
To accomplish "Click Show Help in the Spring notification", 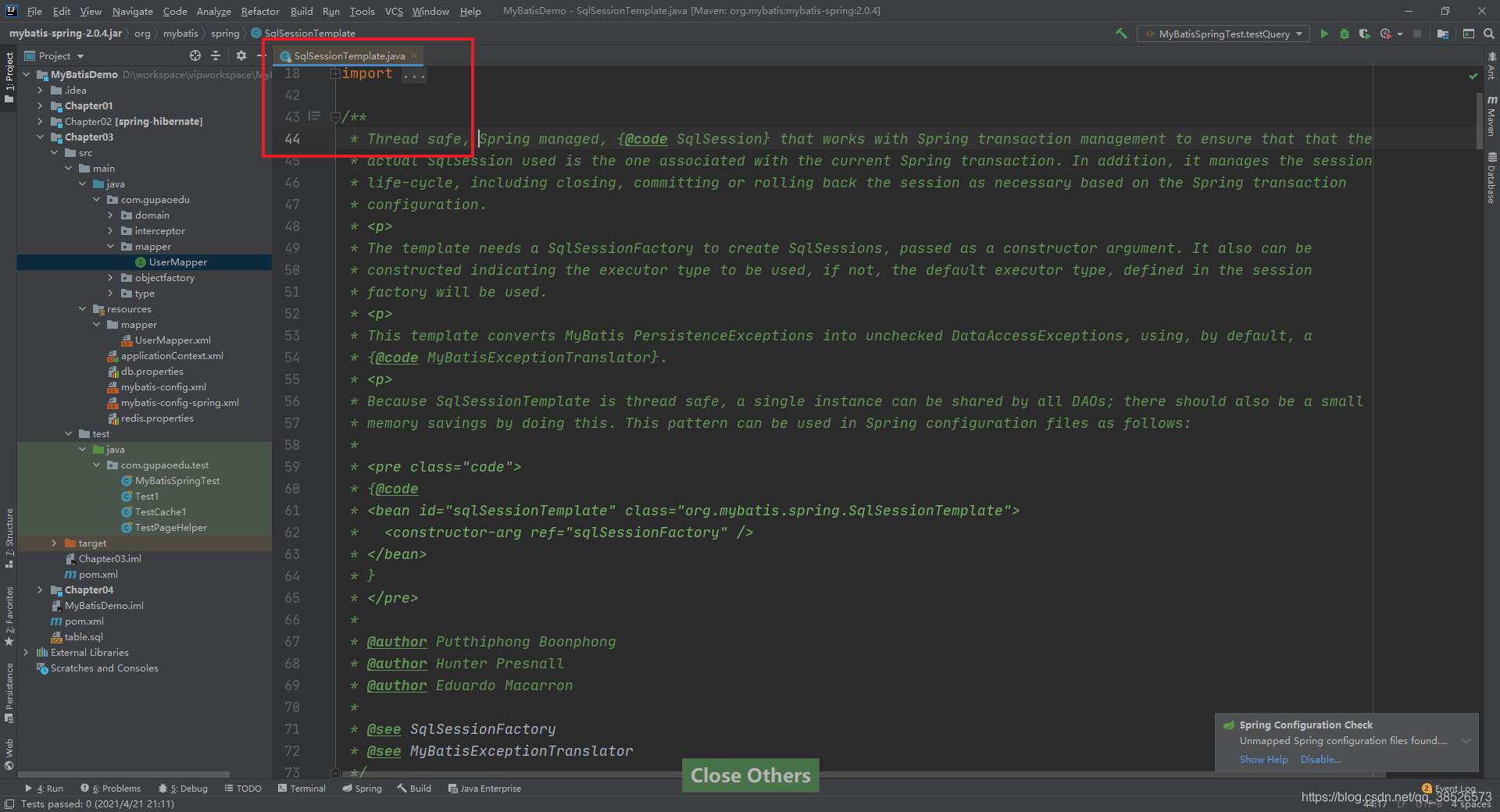I will pos(1263,760).
